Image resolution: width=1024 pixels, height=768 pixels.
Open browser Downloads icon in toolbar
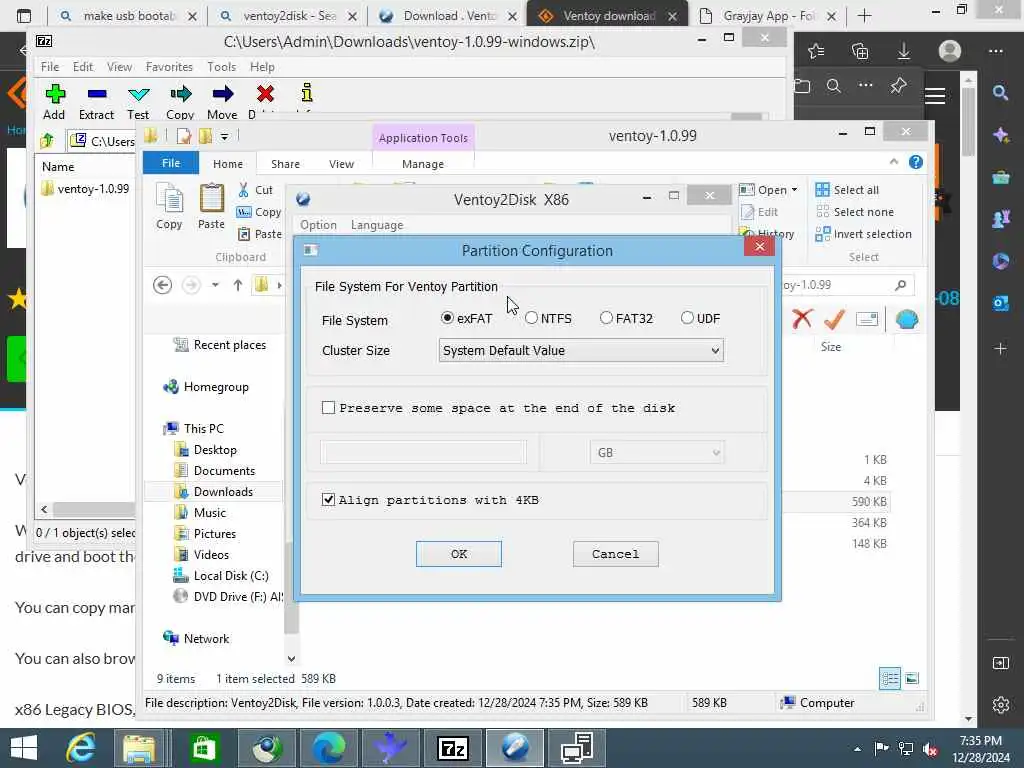click(904, 51)
